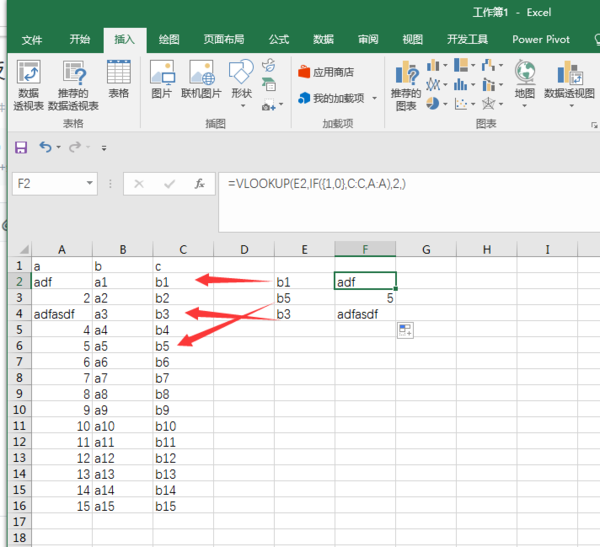Insert a waterfall or stock chart

tap(488, 65)
